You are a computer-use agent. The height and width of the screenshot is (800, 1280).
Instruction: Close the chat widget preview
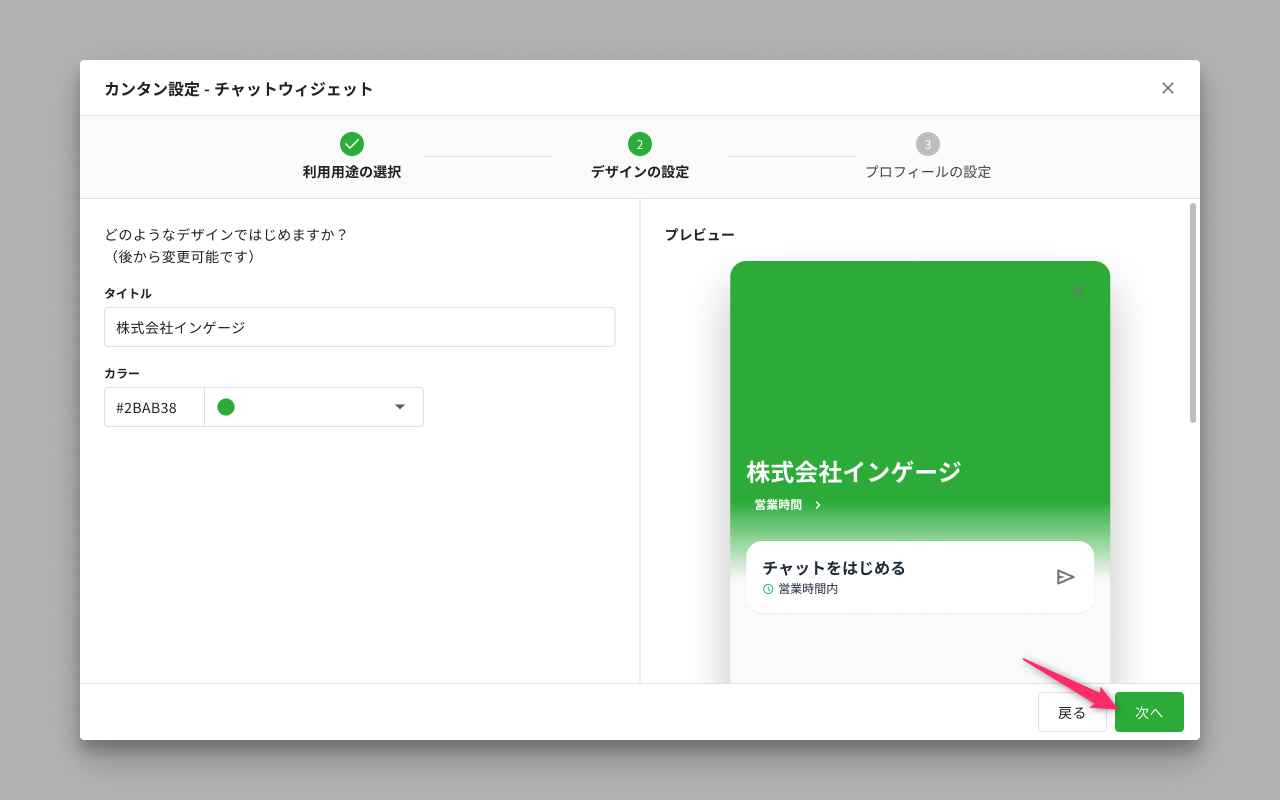[x=1078, y=291]
